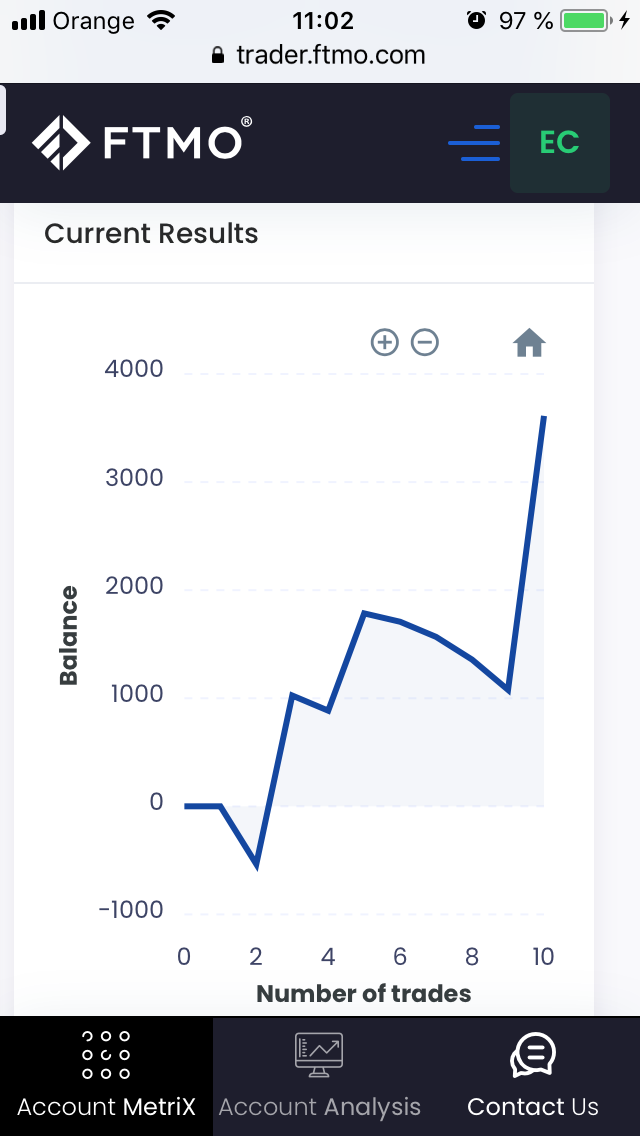Image resolution: width=640 pixels, height=1136 pixels.
Task: Reset chart zoom with home icon
Action: coord(529,344)
